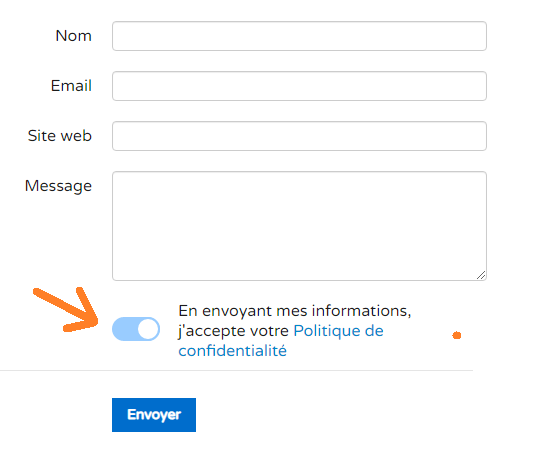Click the orange dot beside the privacy text
This screenshot has height=458, width=542.
point(457,335)
